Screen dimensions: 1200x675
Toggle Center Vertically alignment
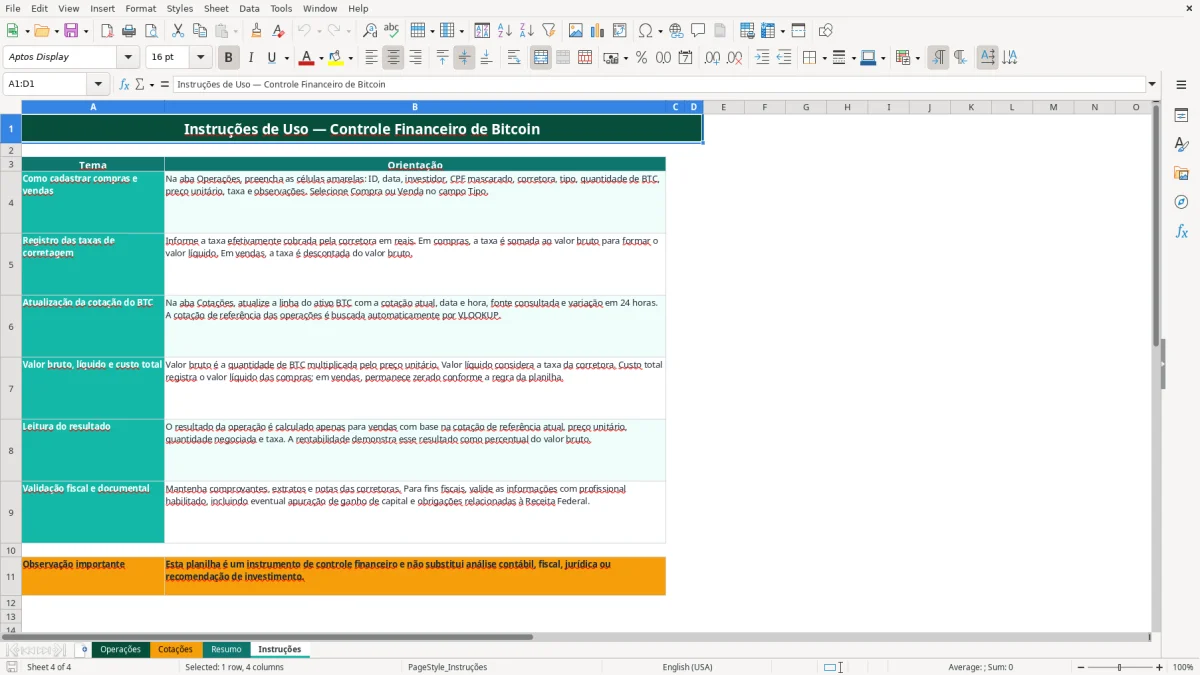click(x=464, y=58)
